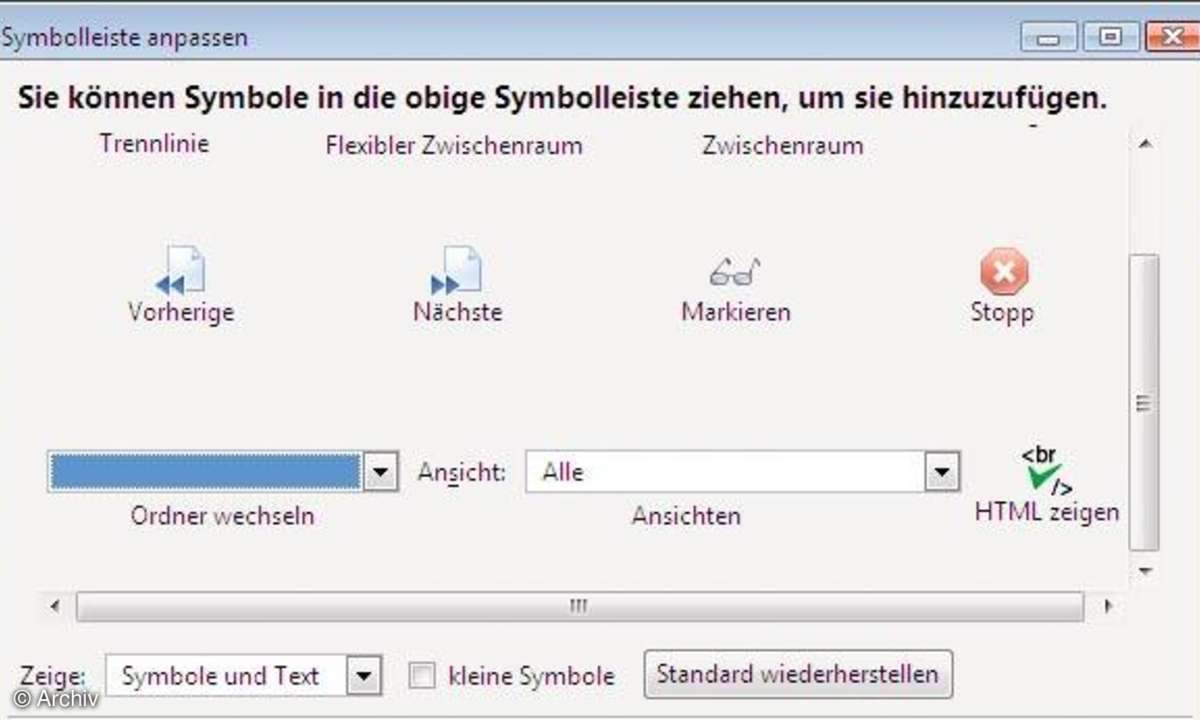Click the Nächste forward page icon

[457, 270]
